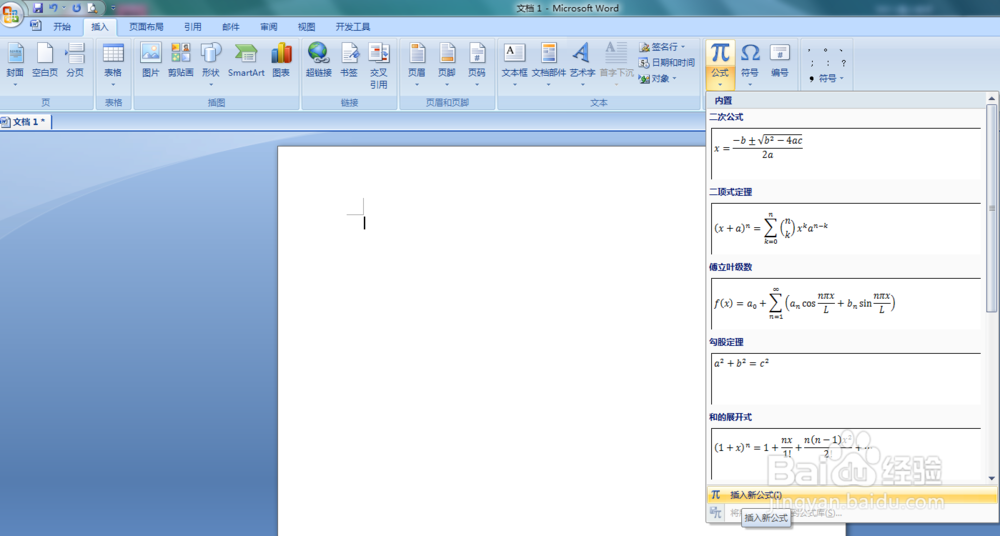
Task: Open the 页眉 header menu
Action: (x=416, y=65)
